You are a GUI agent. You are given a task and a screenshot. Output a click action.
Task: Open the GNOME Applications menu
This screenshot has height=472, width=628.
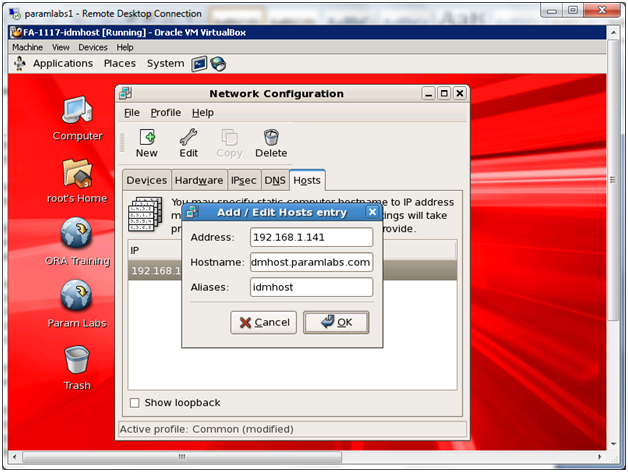coord(63,64)
